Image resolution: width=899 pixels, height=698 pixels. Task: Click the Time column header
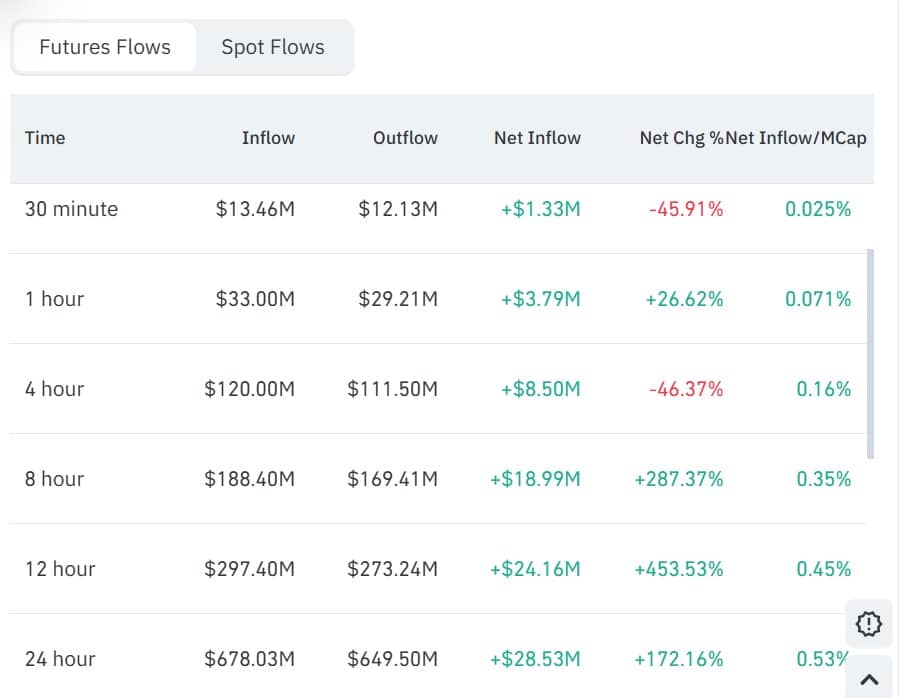45,138
